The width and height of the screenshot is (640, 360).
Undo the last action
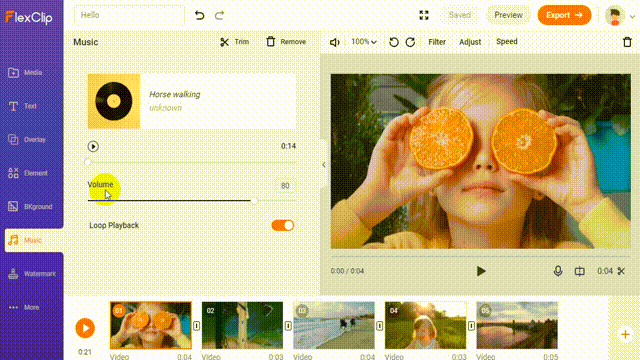200,16
